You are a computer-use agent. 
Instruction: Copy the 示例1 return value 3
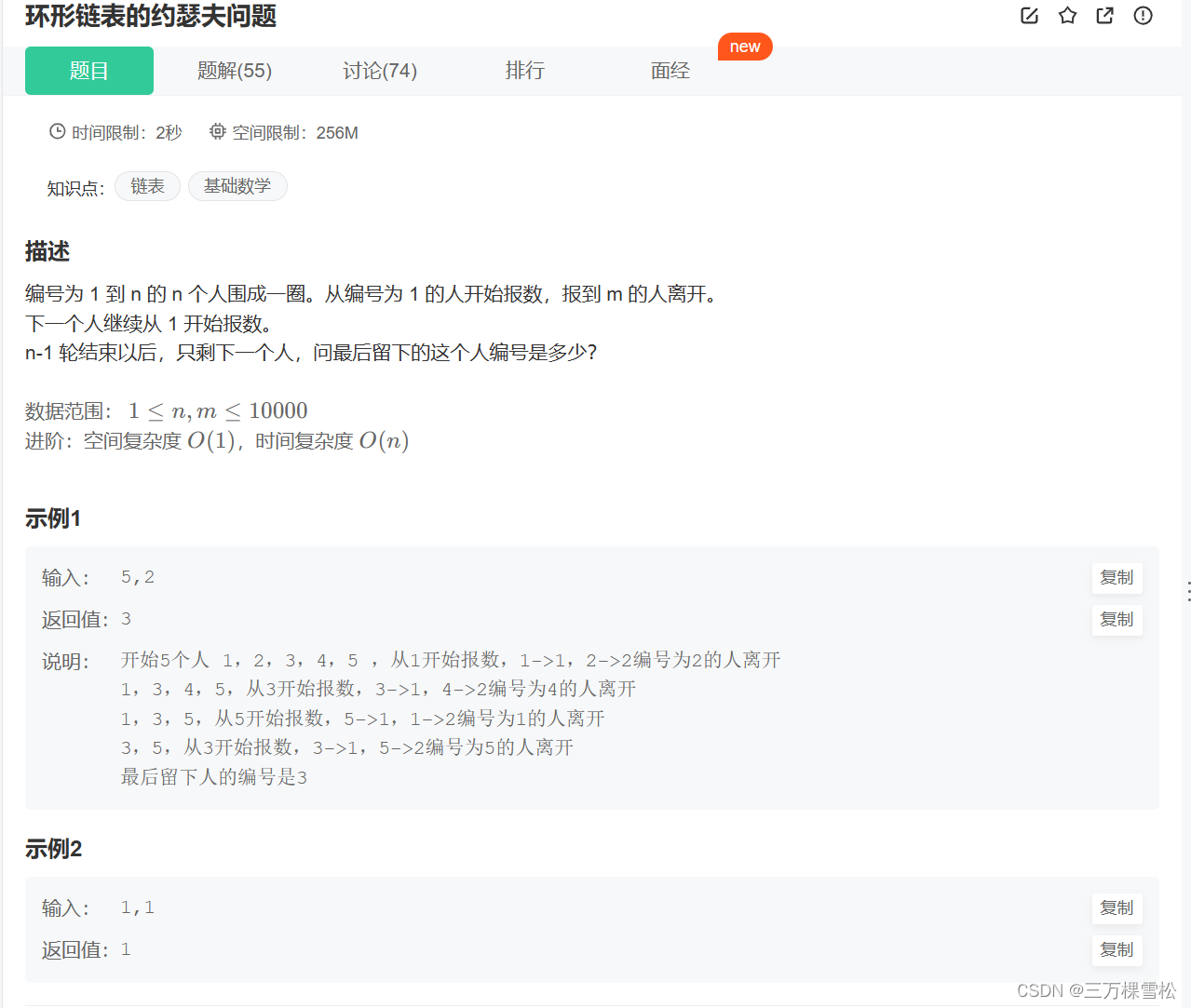pos(1117,620)
